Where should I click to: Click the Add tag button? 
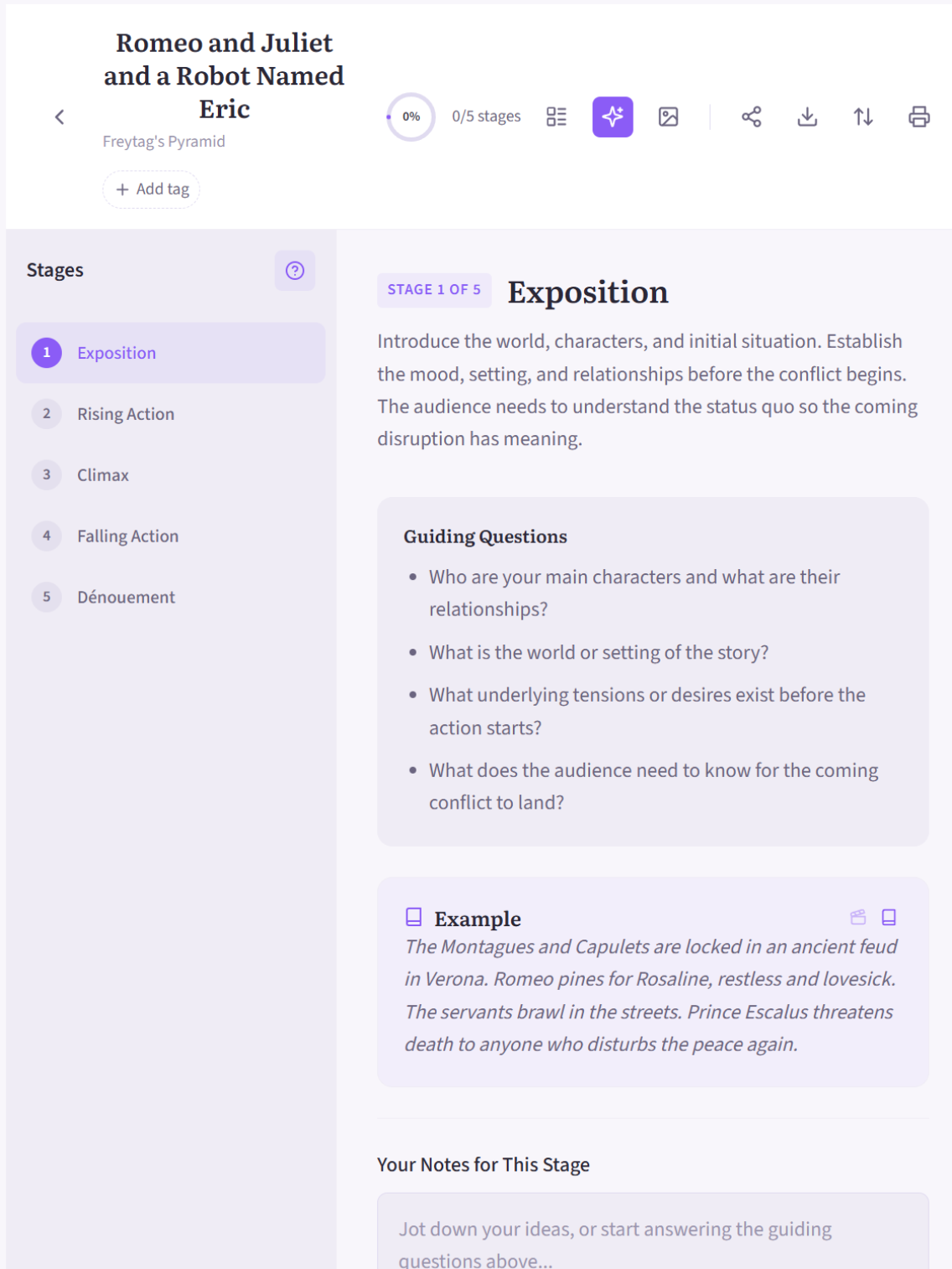pyautogui.click(x=152, y=189)
